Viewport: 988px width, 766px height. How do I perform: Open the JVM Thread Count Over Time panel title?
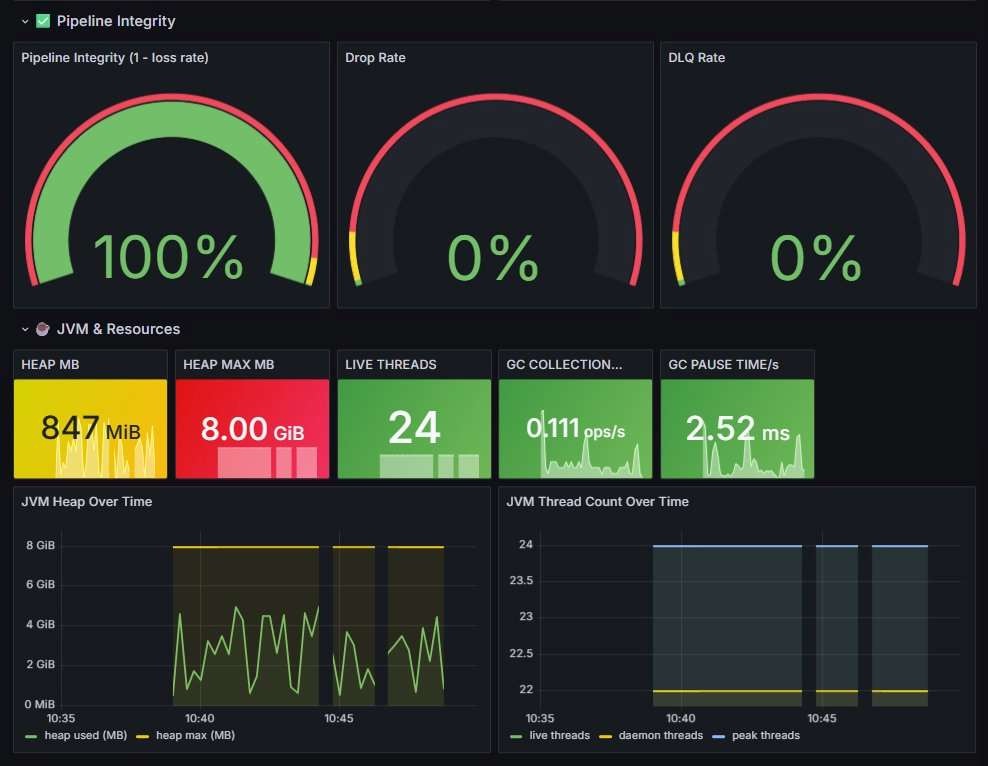click(x=597, y=501)
